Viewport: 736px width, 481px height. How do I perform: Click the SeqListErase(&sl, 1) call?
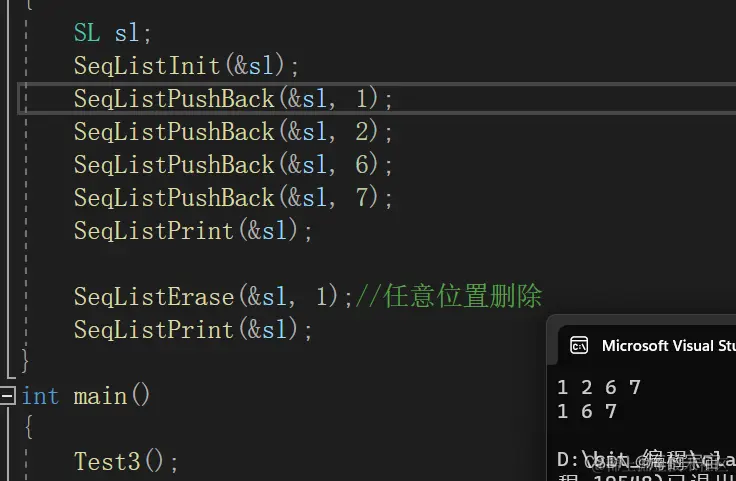coord(213,297)
